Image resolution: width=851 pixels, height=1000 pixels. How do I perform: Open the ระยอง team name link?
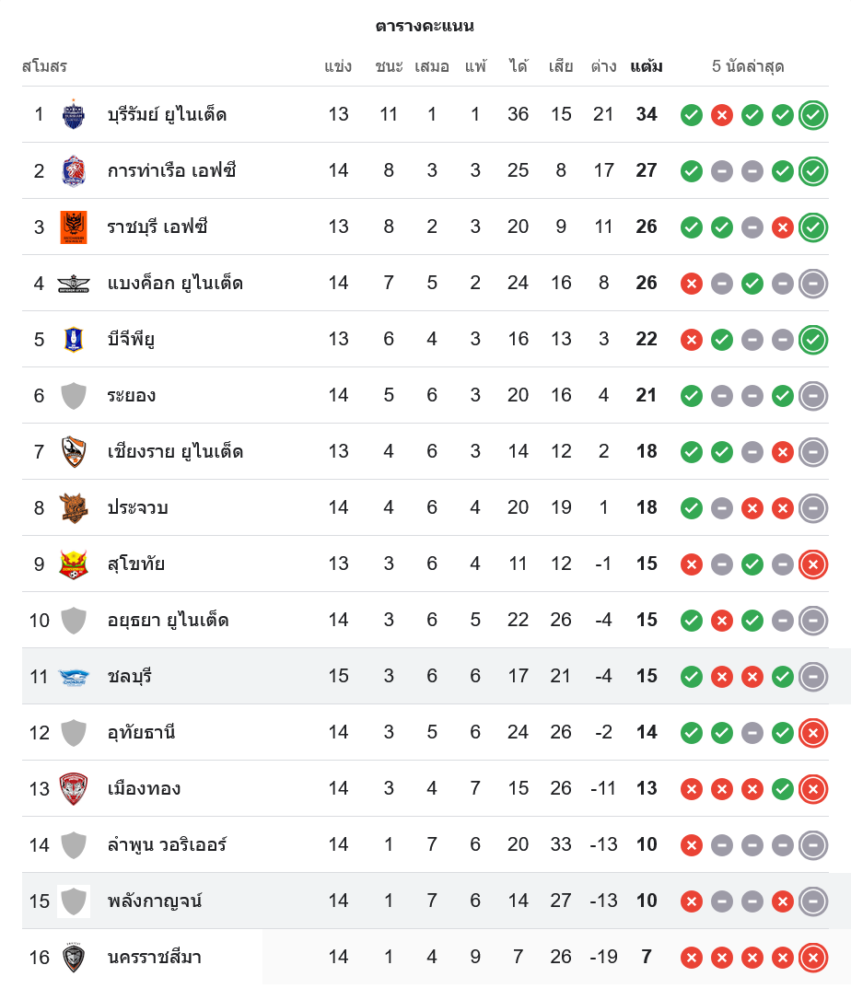coord(131,395)
